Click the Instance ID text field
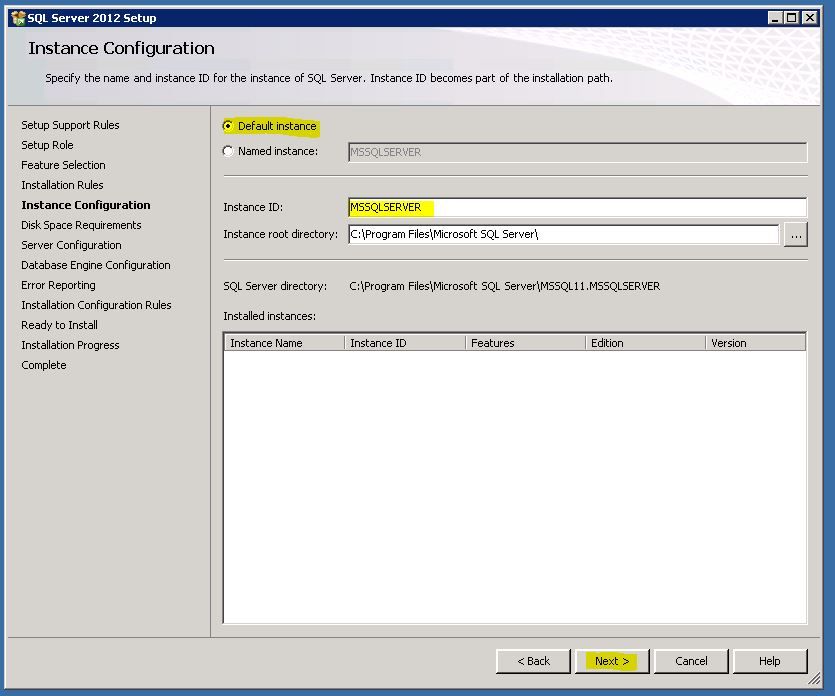 [577, 207]
